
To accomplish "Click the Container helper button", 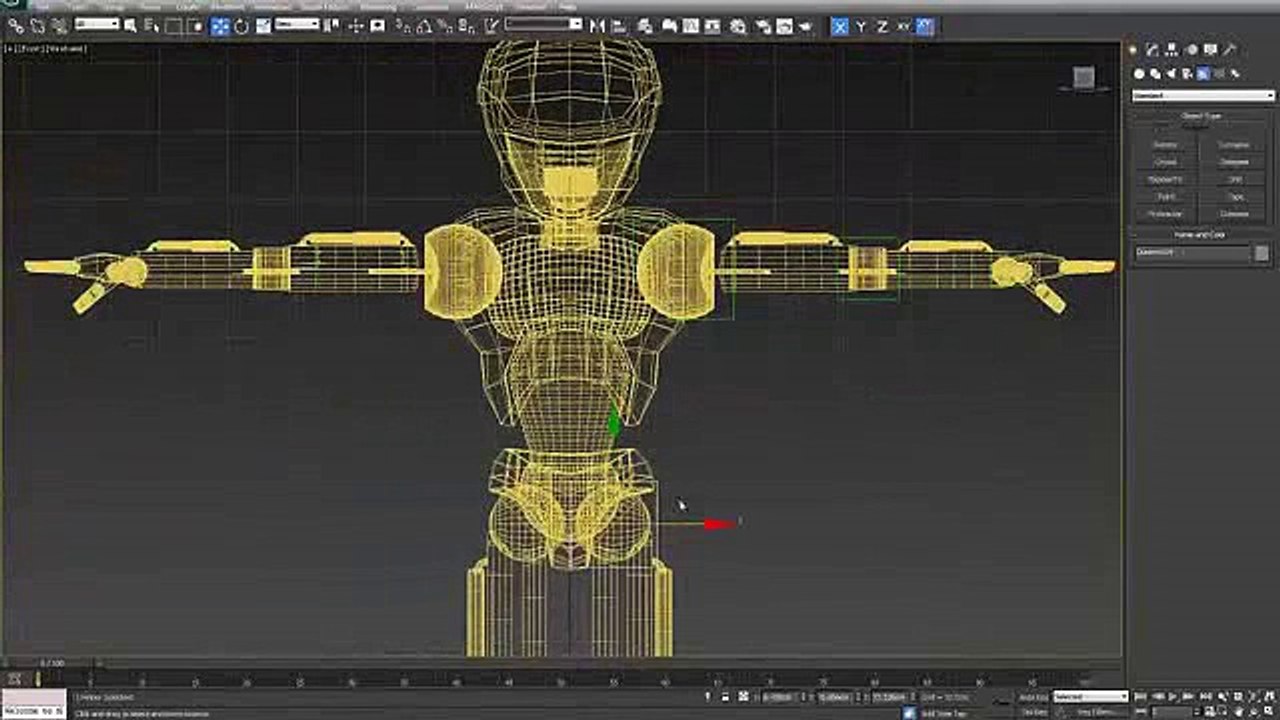I will [1235, 145].
